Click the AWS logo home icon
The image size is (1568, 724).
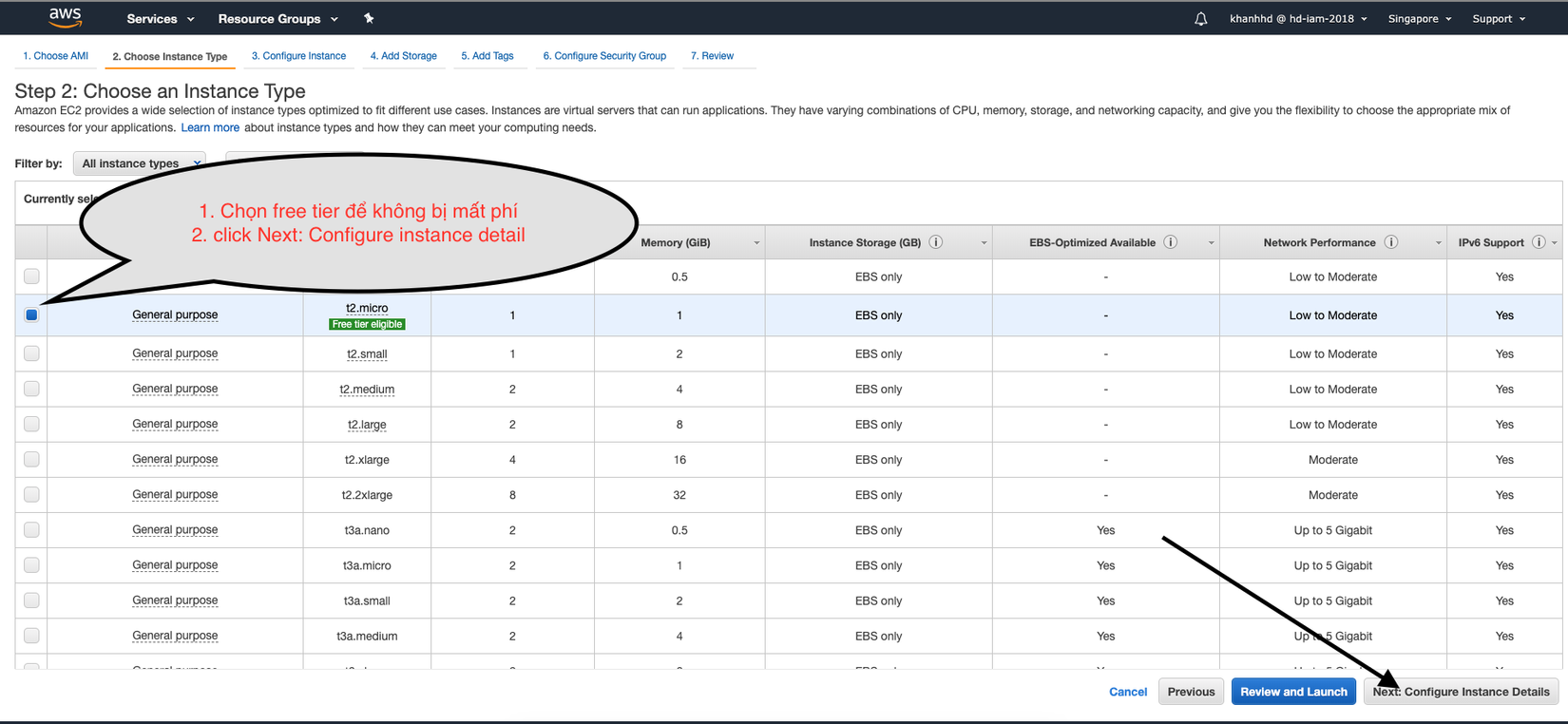[66, 17]
